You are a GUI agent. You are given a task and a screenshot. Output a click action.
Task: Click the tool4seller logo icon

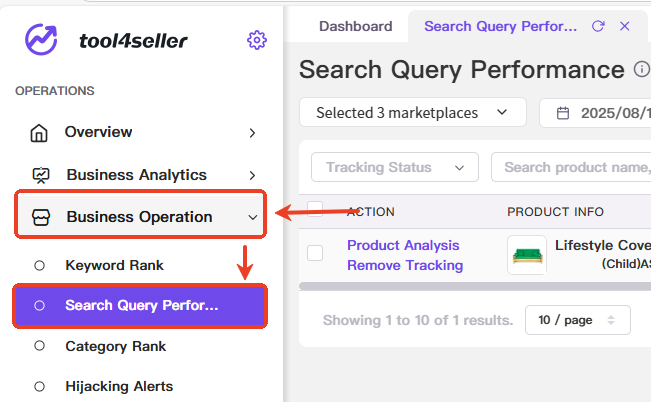41,39
